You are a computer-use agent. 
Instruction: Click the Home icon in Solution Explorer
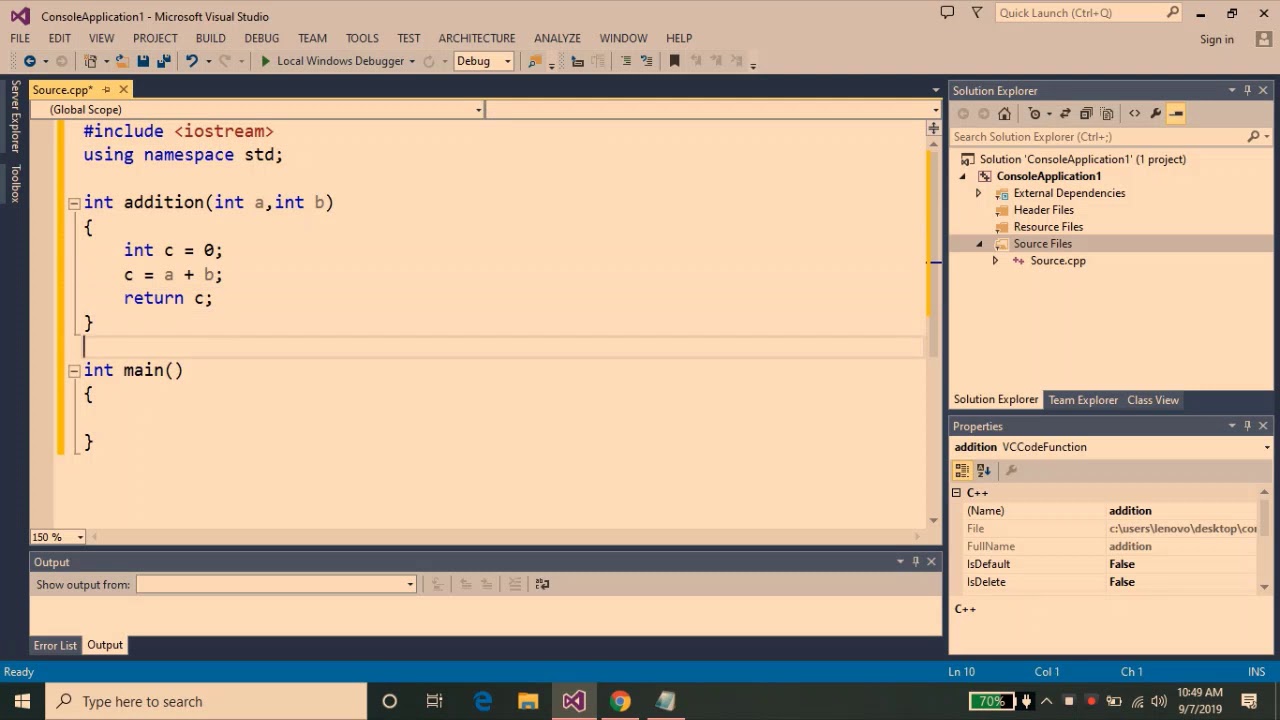(x=1005, y=114)
